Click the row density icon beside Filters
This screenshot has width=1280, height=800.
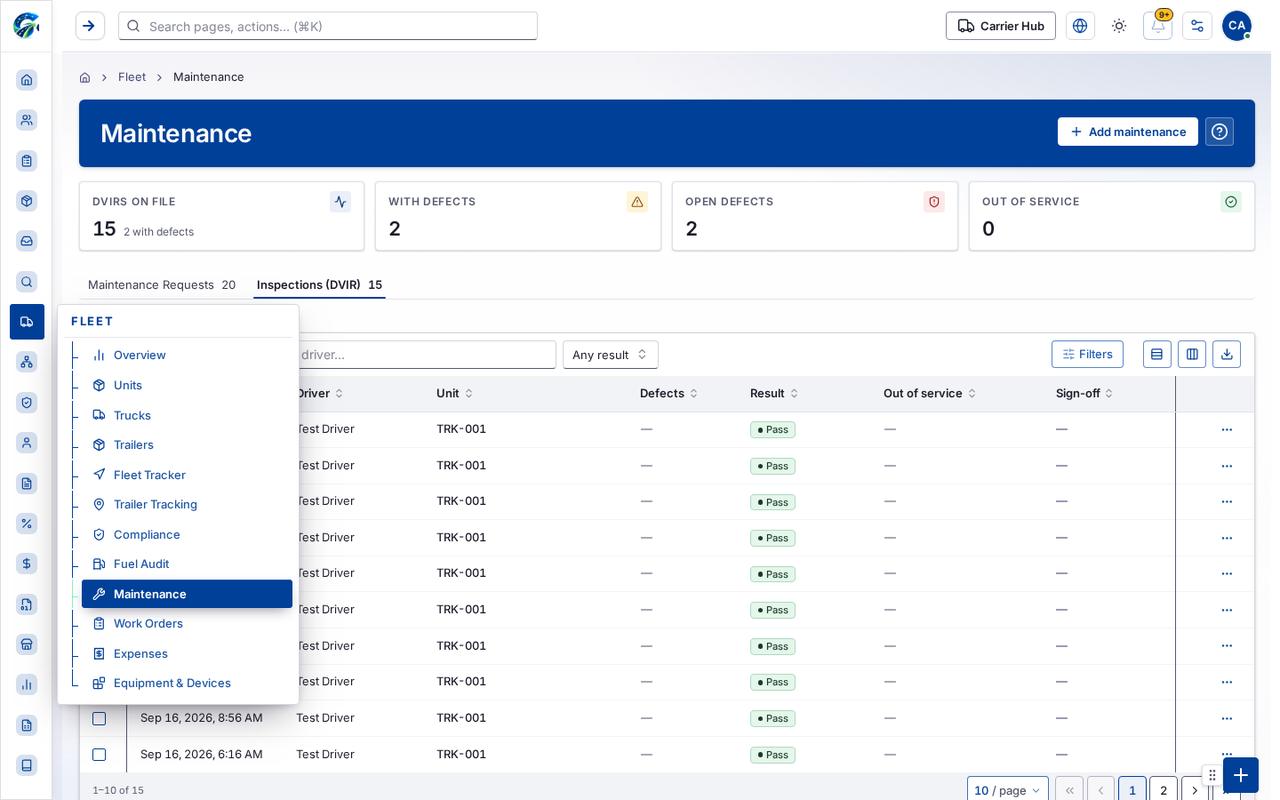click(1157, 354)
